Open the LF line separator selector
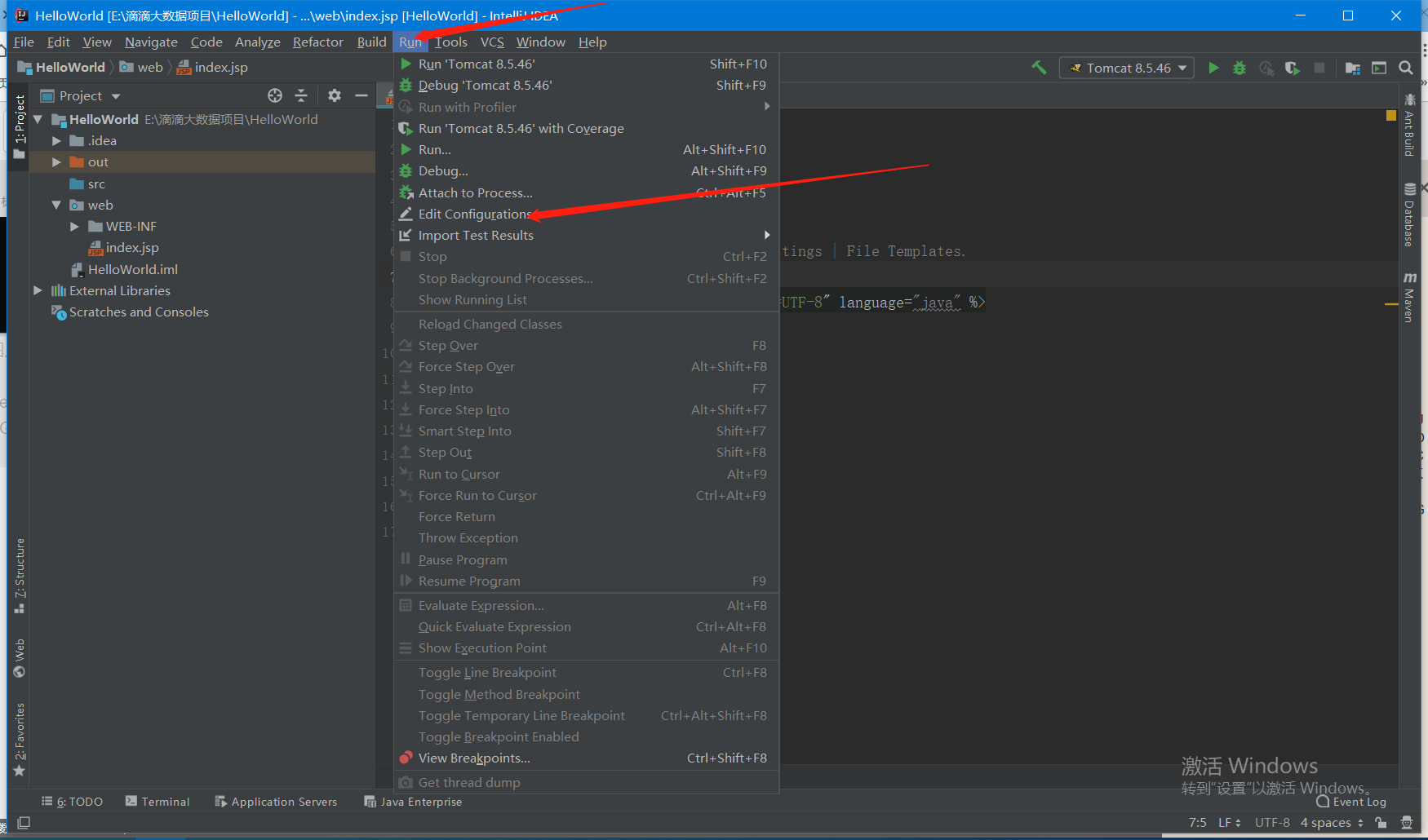 [1229, 822]
